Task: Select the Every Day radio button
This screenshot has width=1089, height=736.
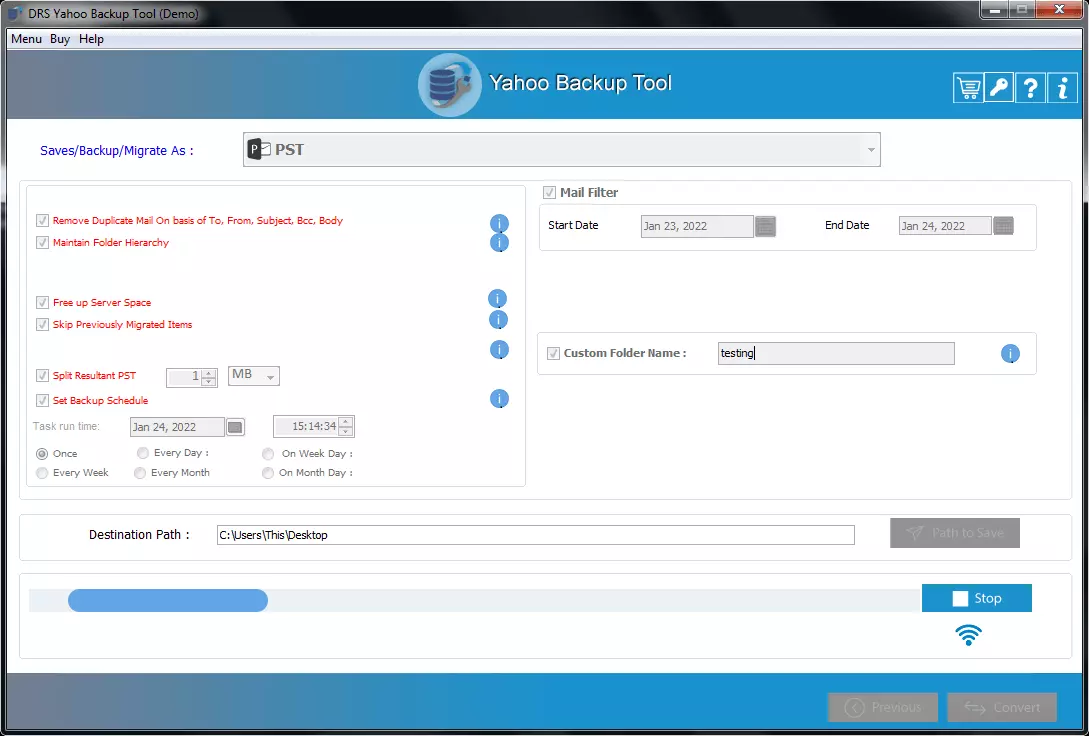Action: [x=143, y=453]
